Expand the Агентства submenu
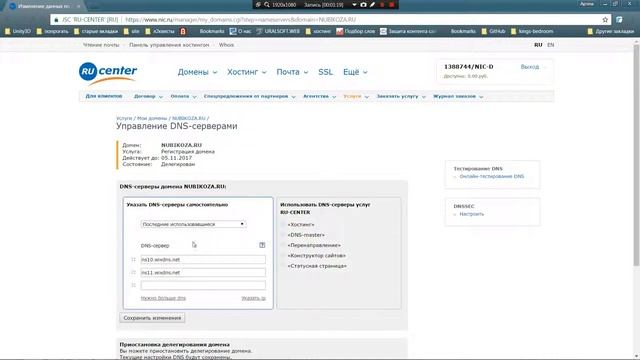The image size is (640, 360). [x=319, y=96]
